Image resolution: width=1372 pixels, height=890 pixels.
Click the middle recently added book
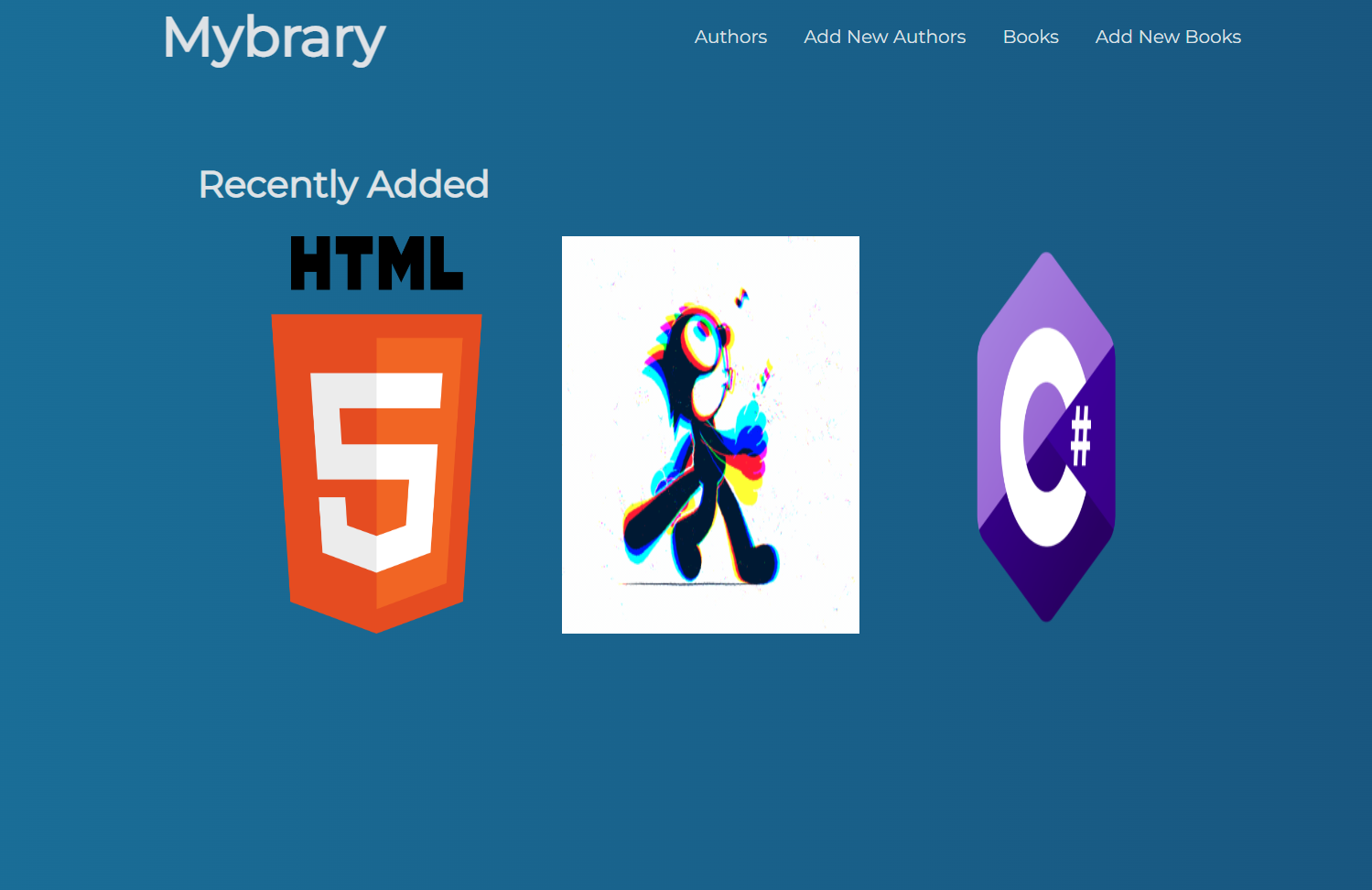(x=710, y=434)
